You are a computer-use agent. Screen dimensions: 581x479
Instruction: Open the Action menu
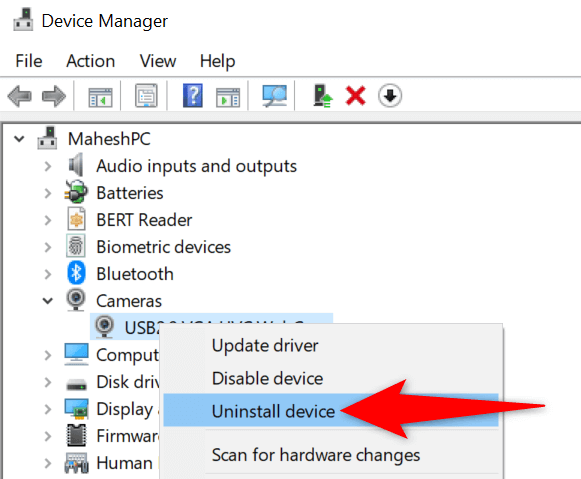91,61
